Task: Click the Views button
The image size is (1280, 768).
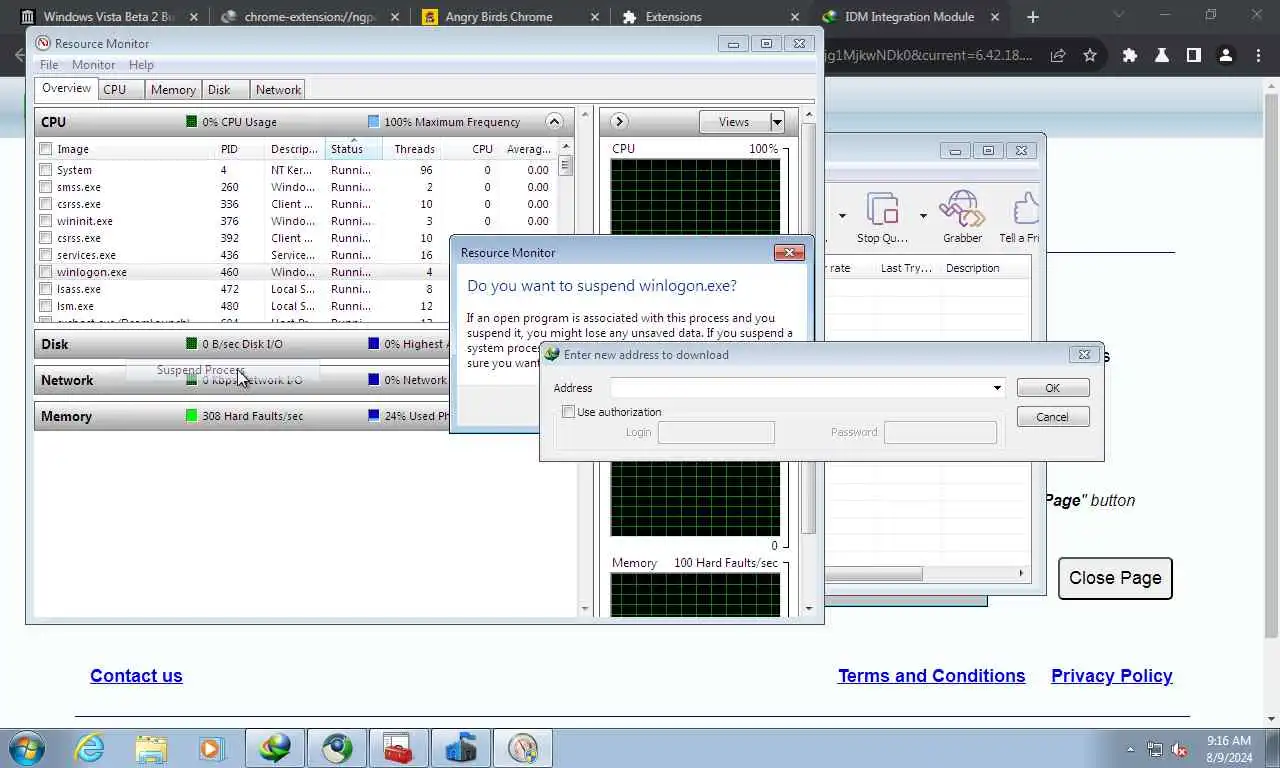Action: 734,122
